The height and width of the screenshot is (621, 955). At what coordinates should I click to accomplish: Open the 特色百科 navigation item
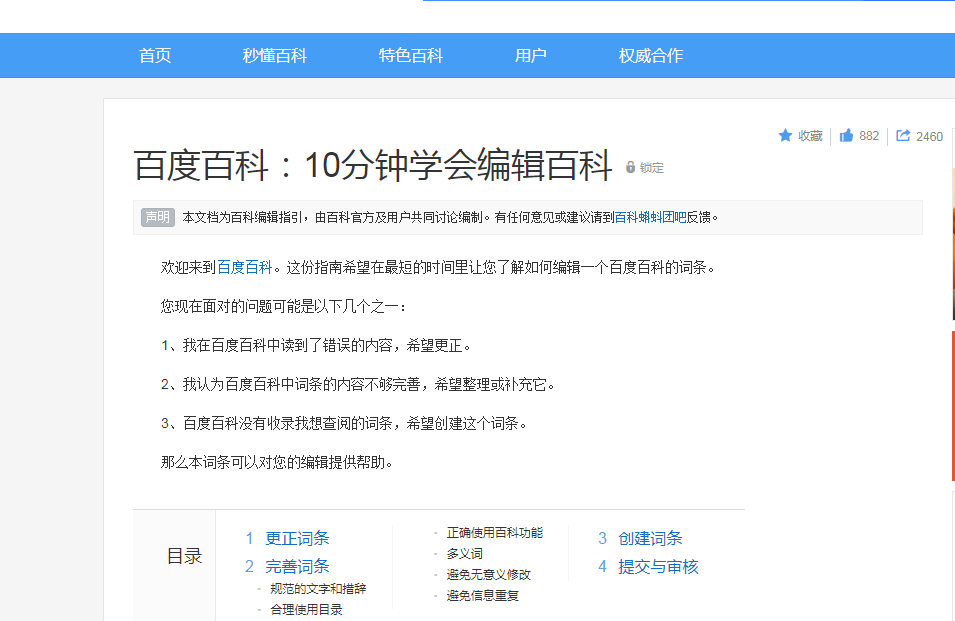pyautogui.click(x=411, y=55)
